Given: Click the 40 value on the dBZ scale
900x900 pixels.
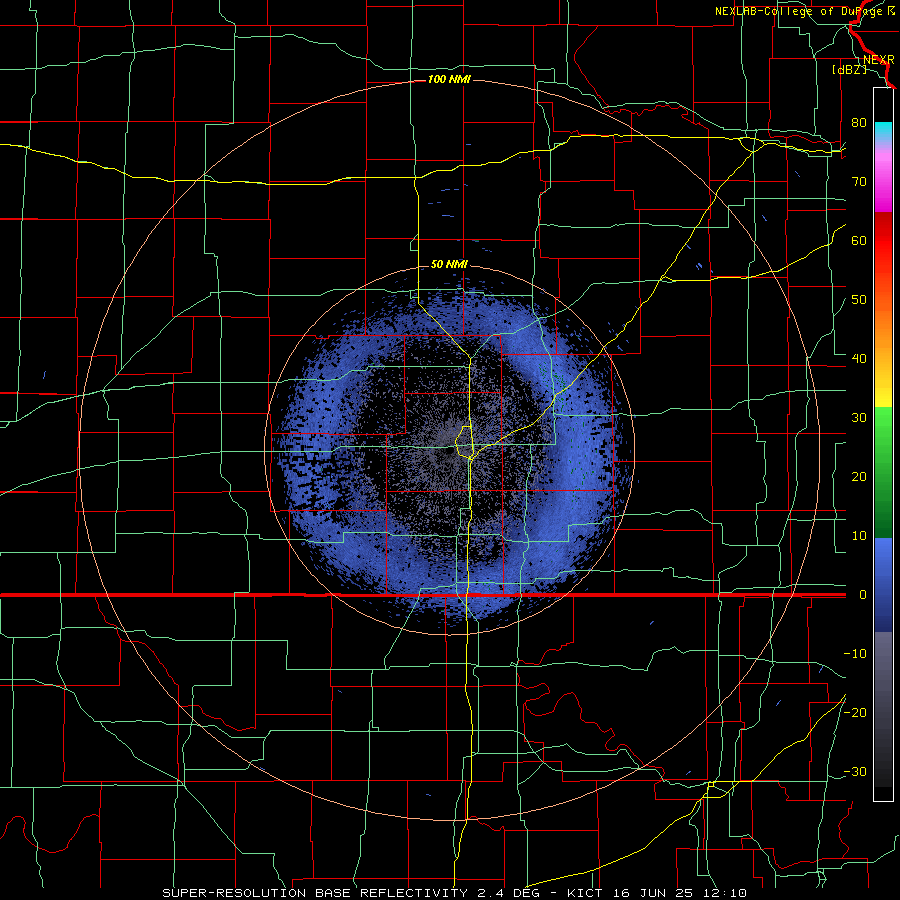Looking at the screenshot, I should [859, 358].
